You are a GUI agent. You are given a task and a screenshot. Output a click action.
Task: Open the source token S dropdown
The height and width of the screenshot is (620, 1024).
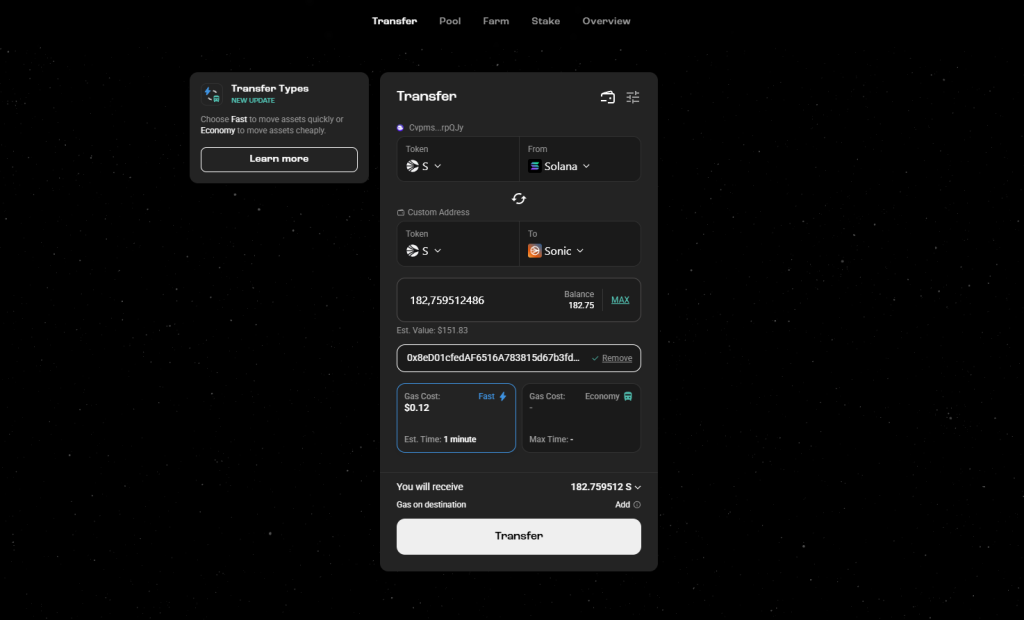click(424, 166)
